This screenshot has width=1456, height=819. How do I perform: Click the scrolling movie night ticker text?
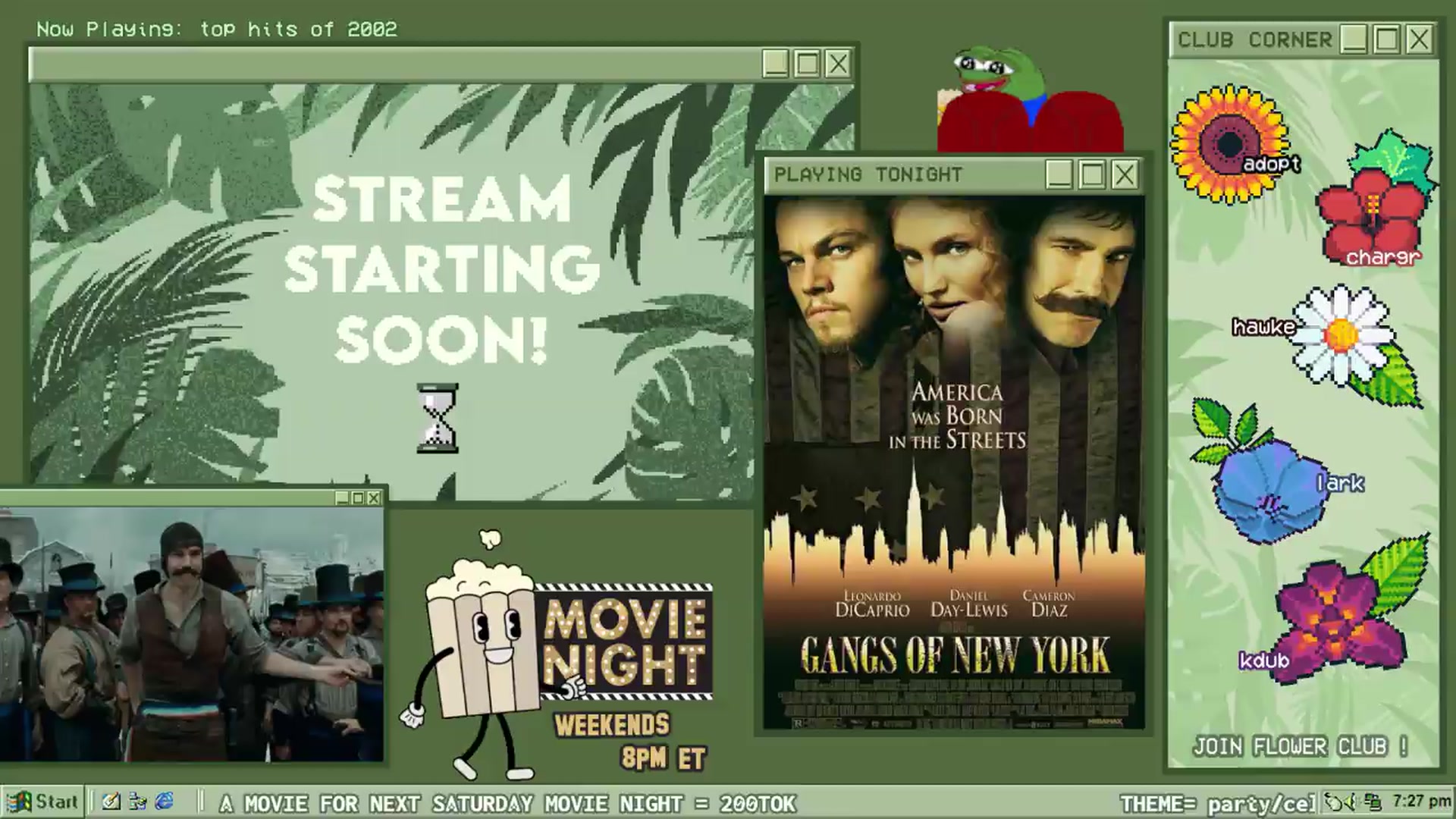[507, 803]
